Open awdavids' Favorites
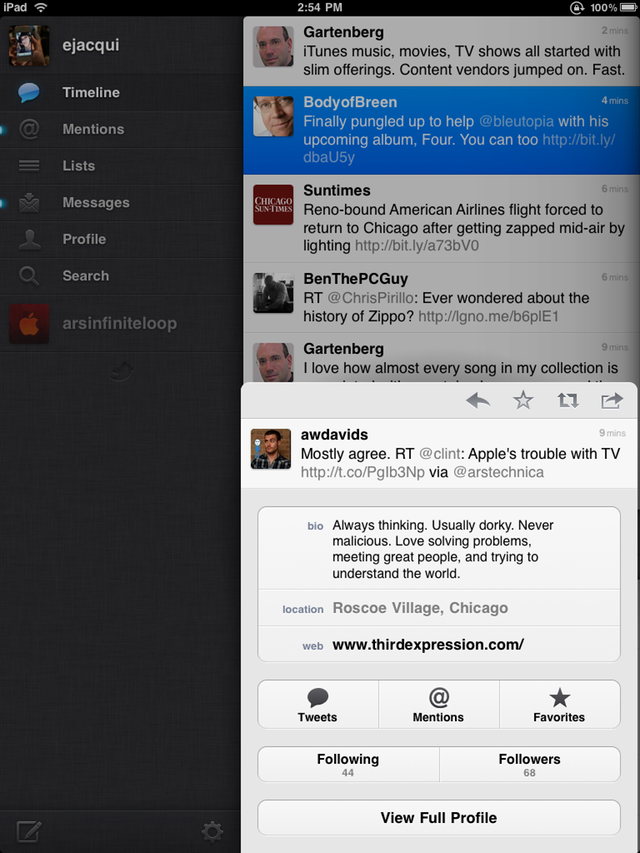The height and width of the screenshot is (853, 640). coord(559,704)
